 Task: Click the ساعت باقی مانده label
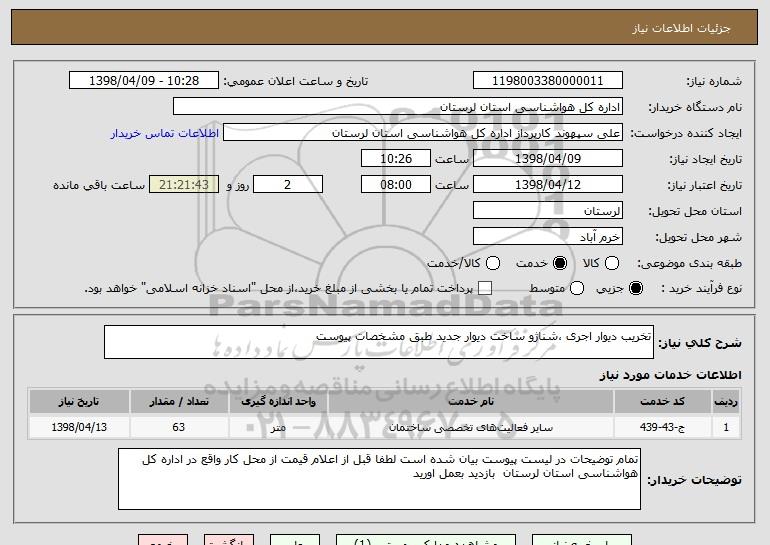pyautogui.click(x=99, y=185)
